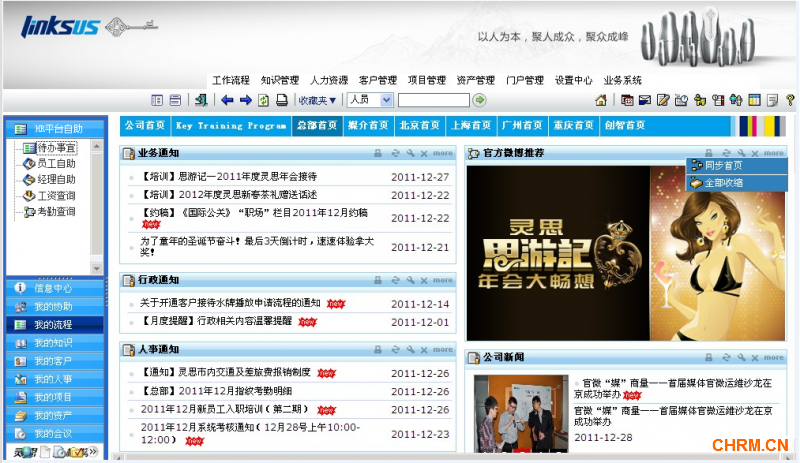This screenshot has width=800, height=463.
Task: Open help with the question mark icon
Action: pyautogui.click(x=790, y=101)
